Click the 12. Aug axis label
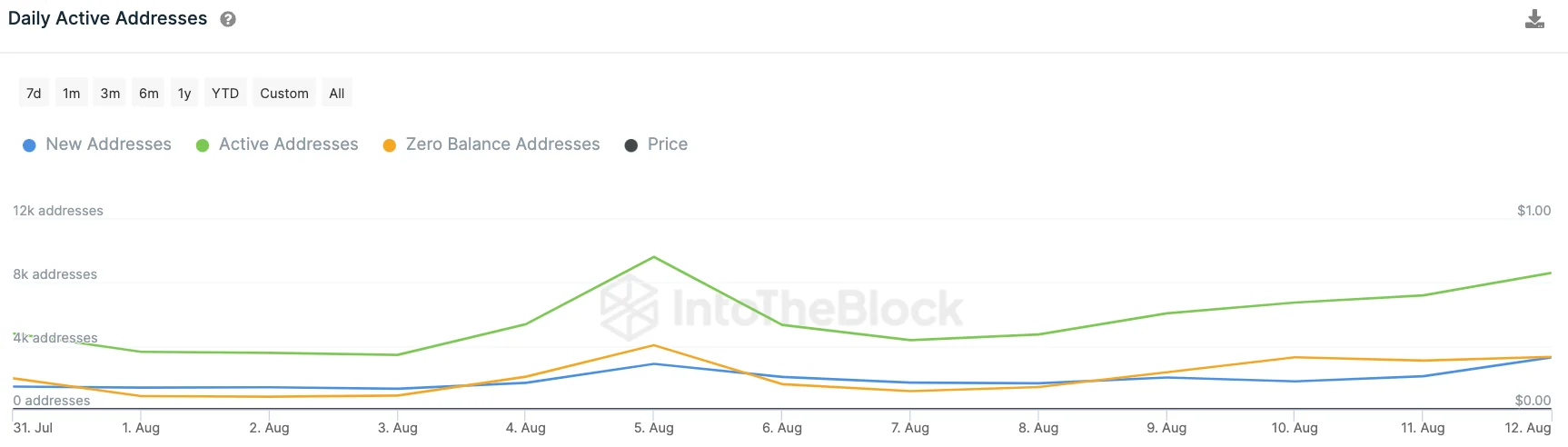Screen dimensions: 1568x447 point(1527,428)
